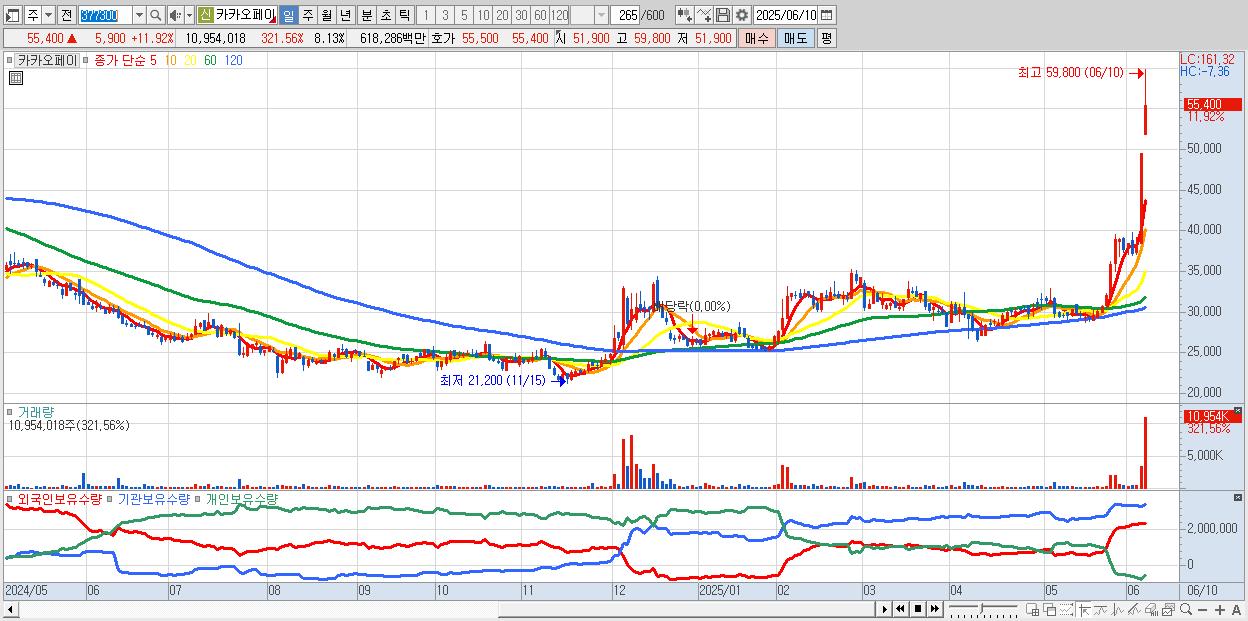The width and height of the screenshot is (1248, 621).
Task: Click the red 5 moving average swatch
Action: 152,60
